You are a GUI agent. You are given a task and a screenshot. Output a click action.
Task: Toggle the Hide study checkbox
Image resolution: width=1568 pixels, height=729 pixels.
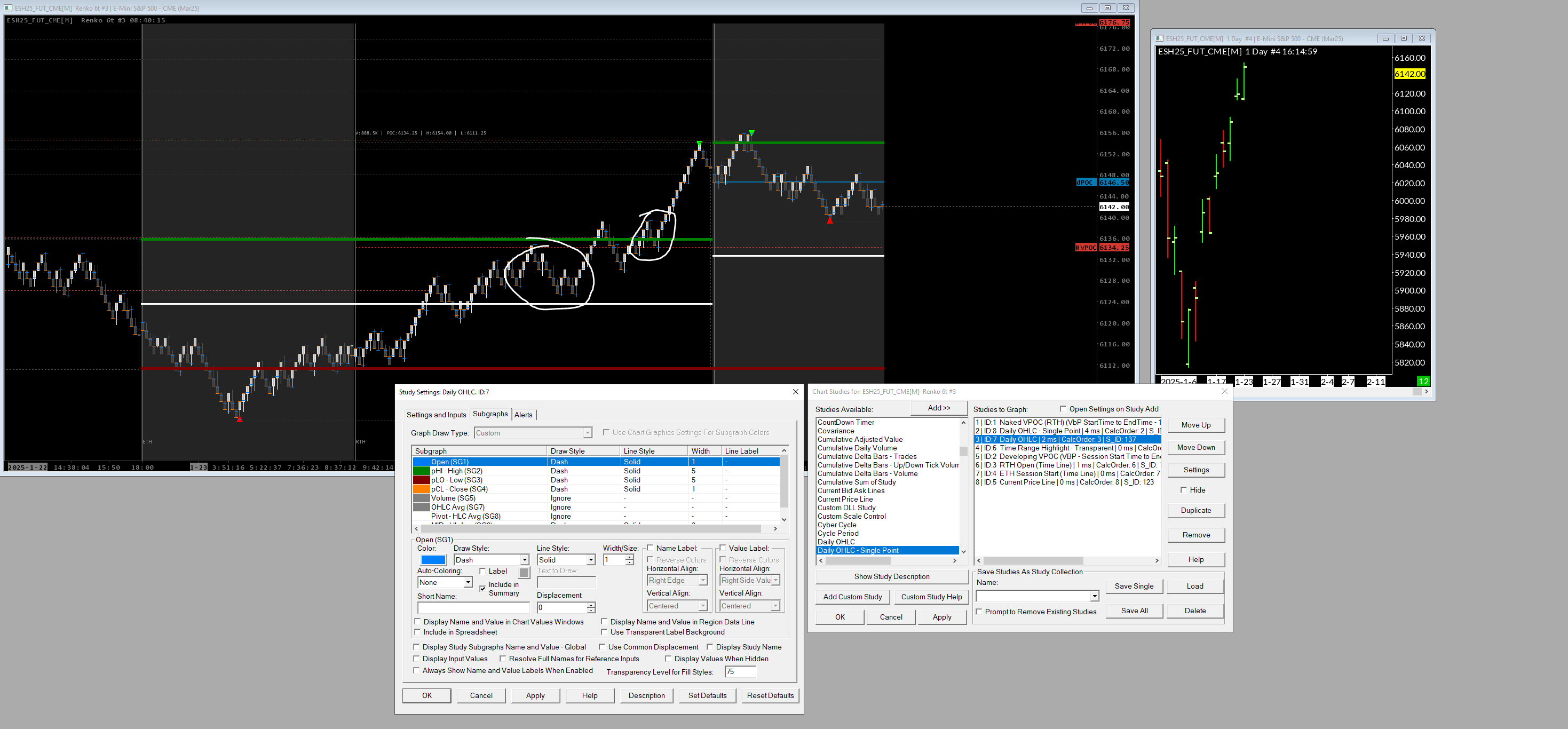[1183, 490]
